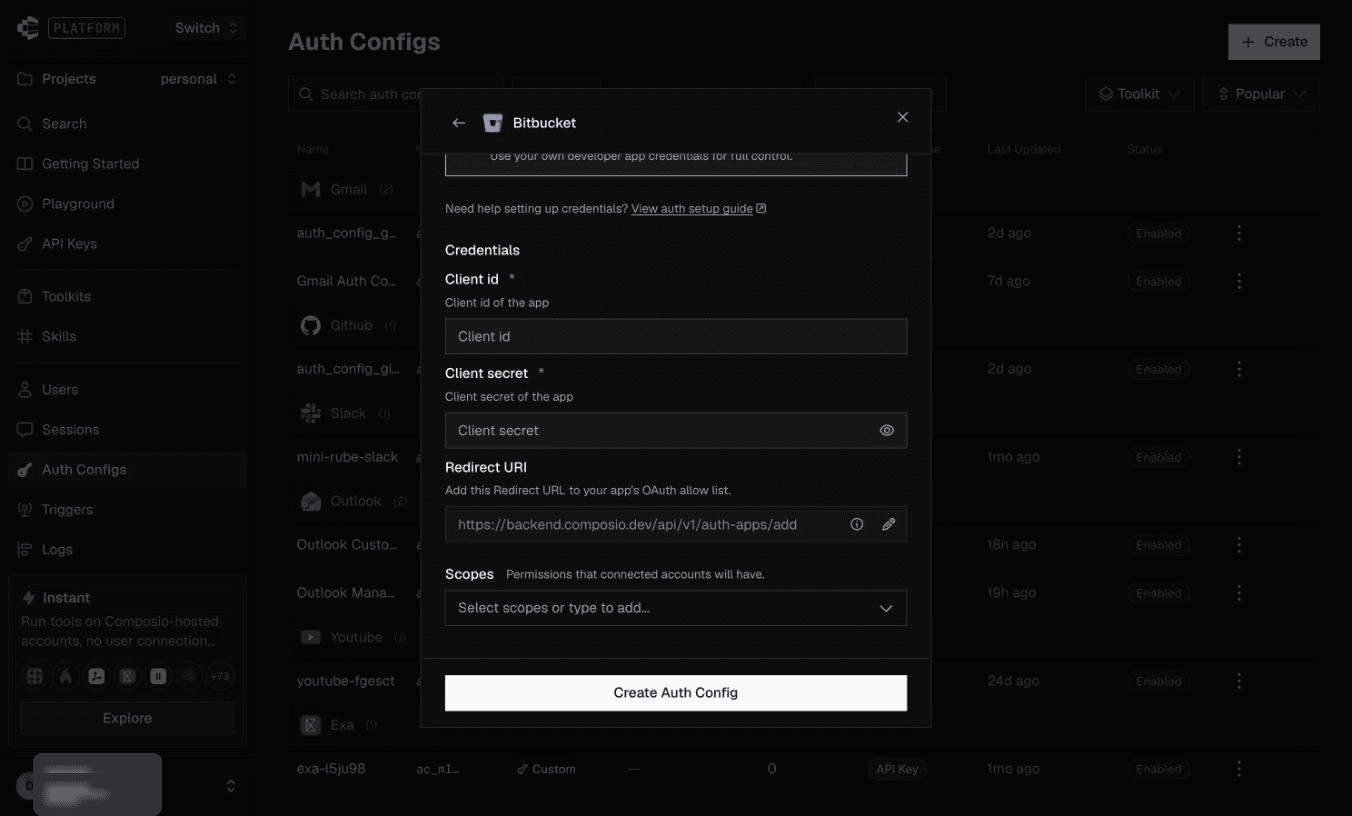Click the API Key badge in exa row

tap(897, 769)
